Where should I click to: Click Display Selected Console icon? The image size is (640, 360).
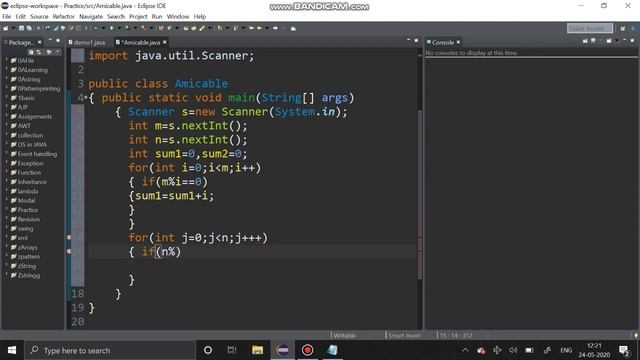pyautogui.click(x=593, y=40)
